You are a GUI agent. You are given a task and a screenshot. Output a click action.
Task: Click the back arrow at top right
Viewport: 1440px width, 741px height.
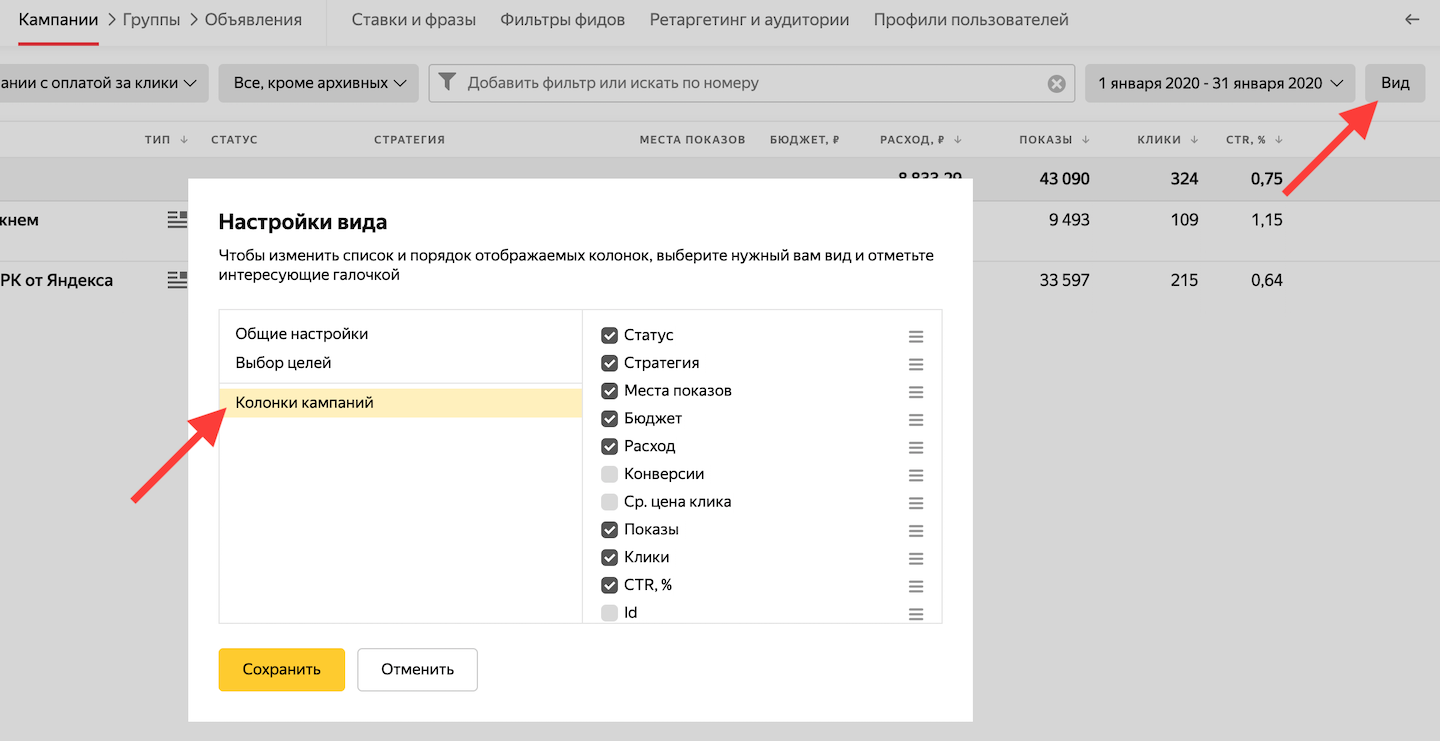[x=1412, y=19]
